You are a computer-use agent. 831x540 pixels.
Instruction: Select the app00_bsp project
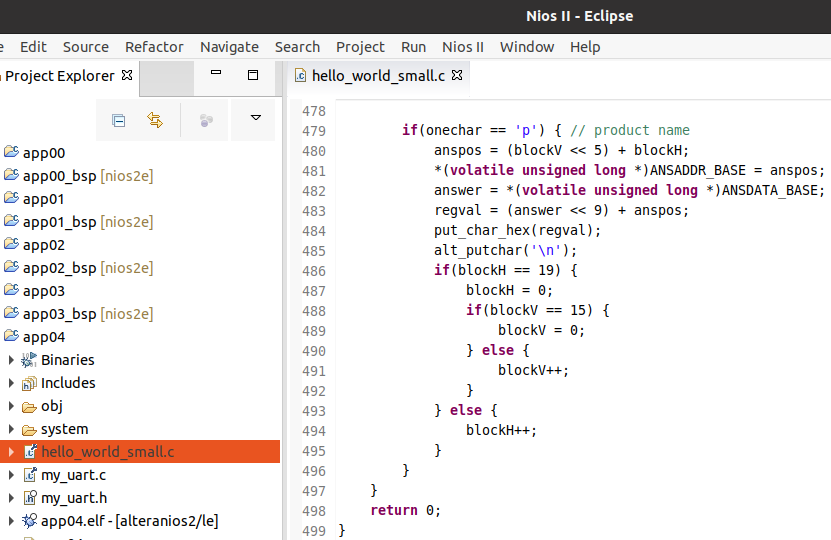pos(88,176)
